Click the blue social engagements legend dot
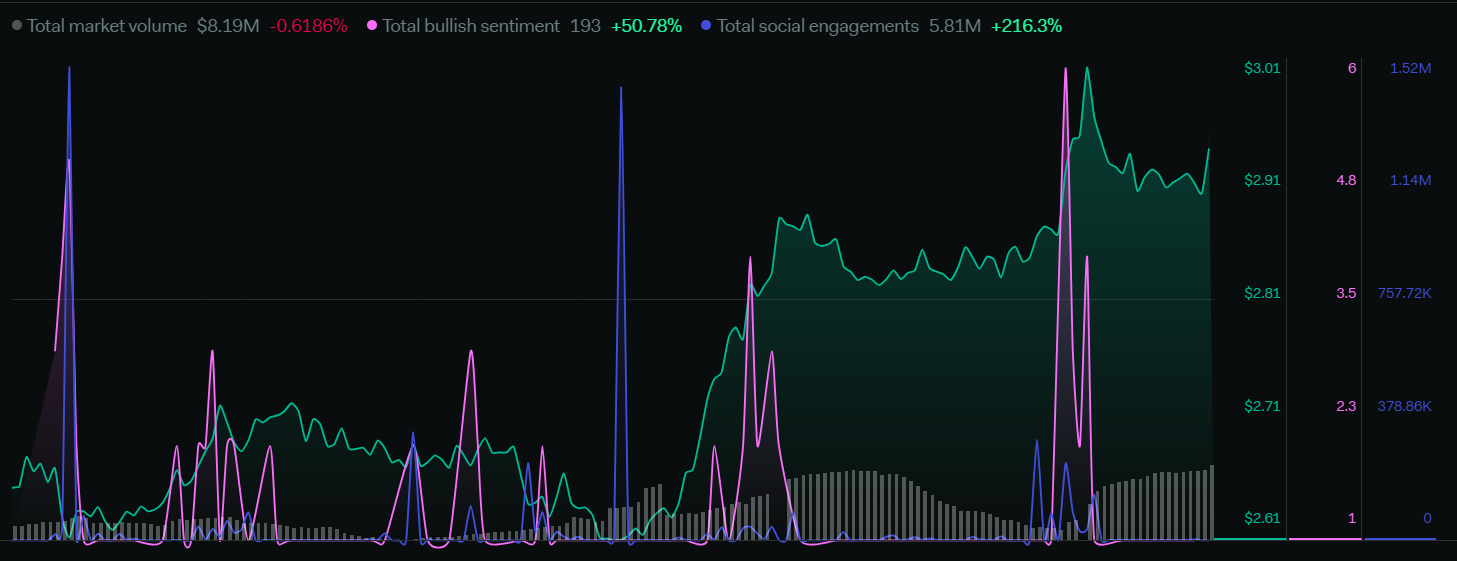 pos(708,26)
